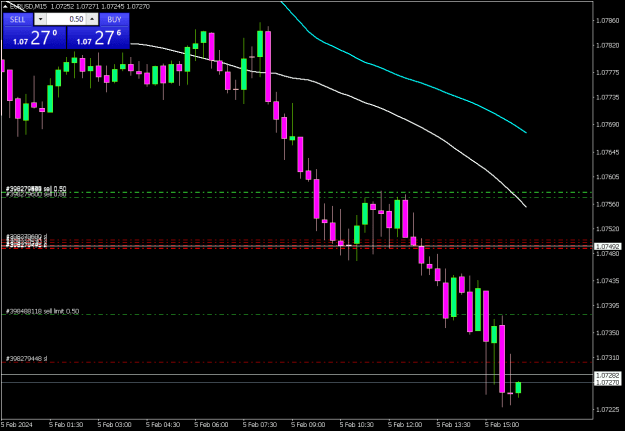Click the 5 Feb 2024 date label
The width and height of the screenshot is (625, 431).
17,425
